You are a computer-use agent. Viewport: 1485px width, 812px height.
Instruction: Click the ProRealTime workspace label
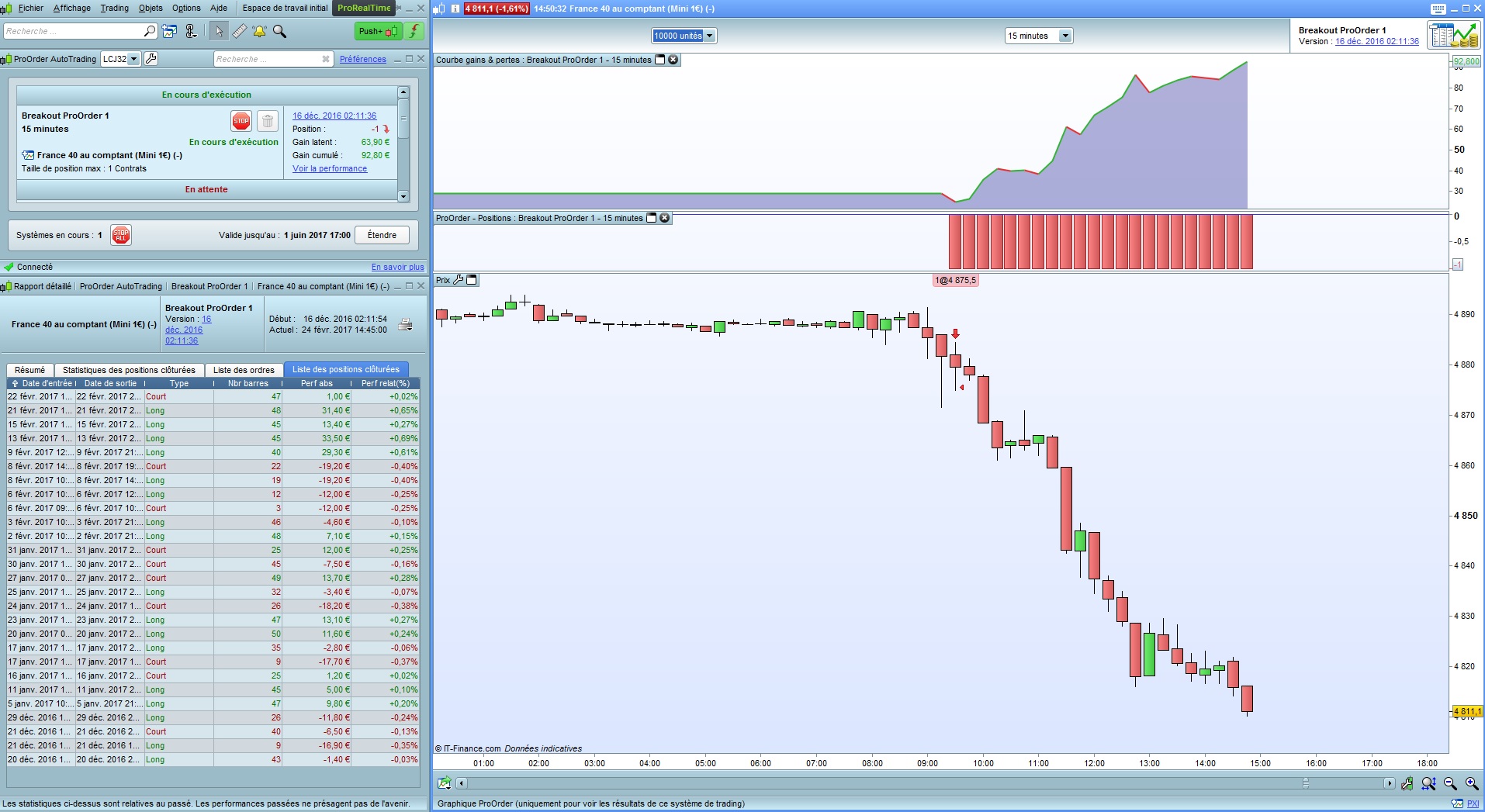364,8
